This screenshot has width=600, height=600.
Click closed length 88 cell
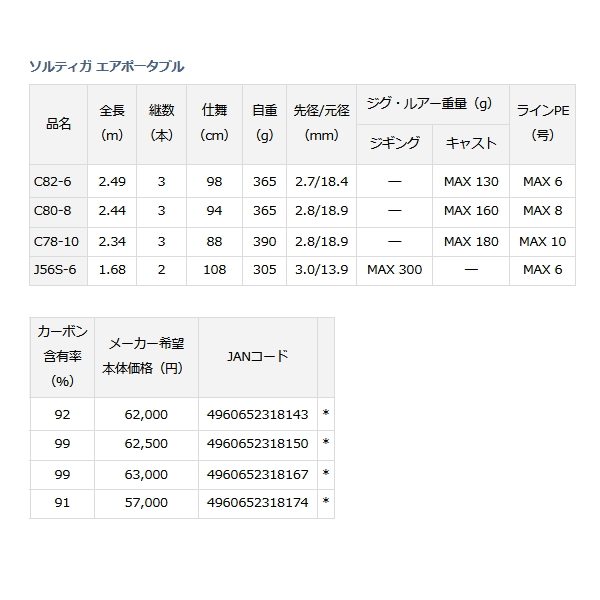click(x=214, y=242)
